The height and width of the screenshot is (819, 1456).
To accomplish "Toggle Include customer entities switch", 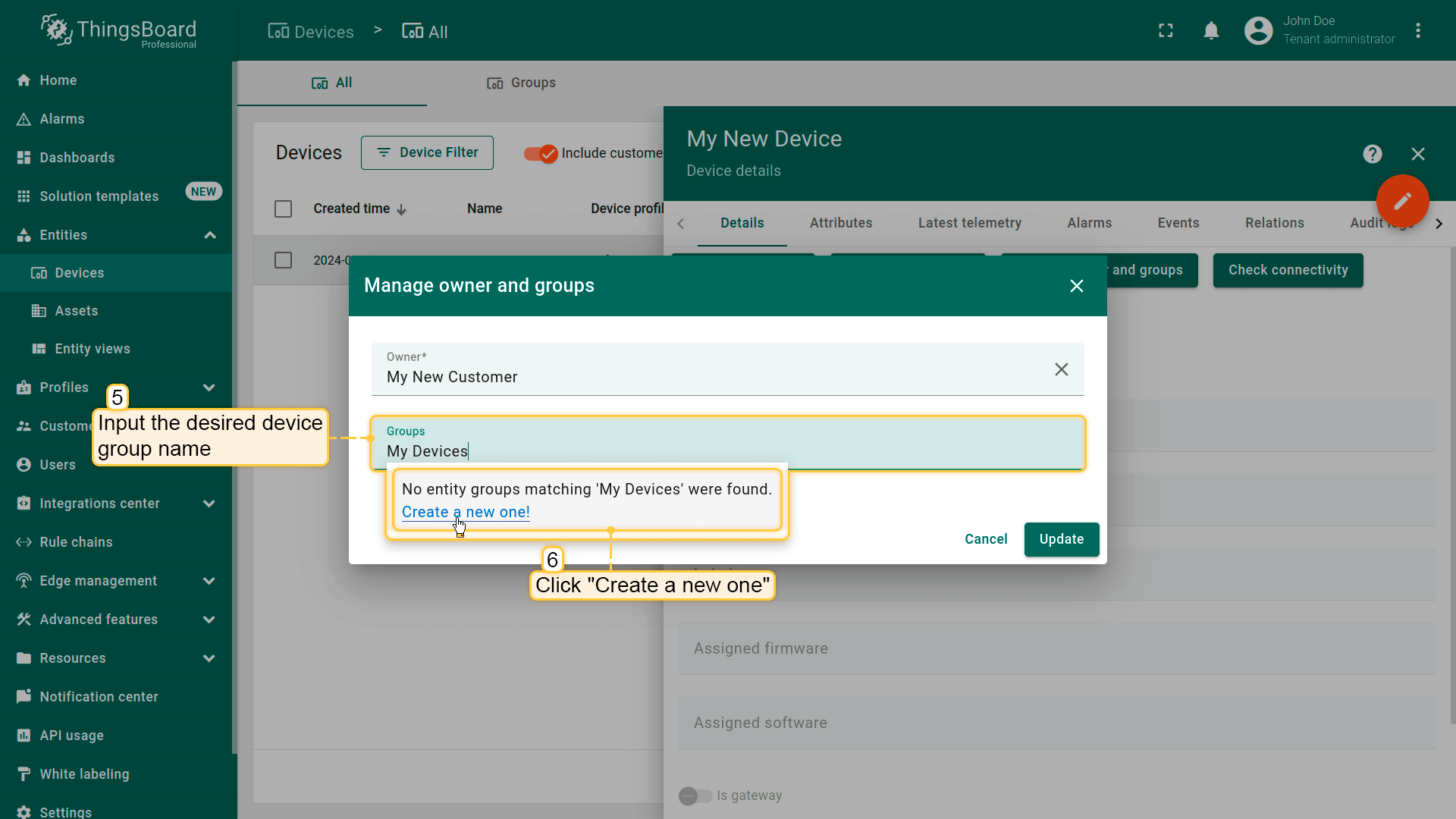I will [x=541, y=153].
